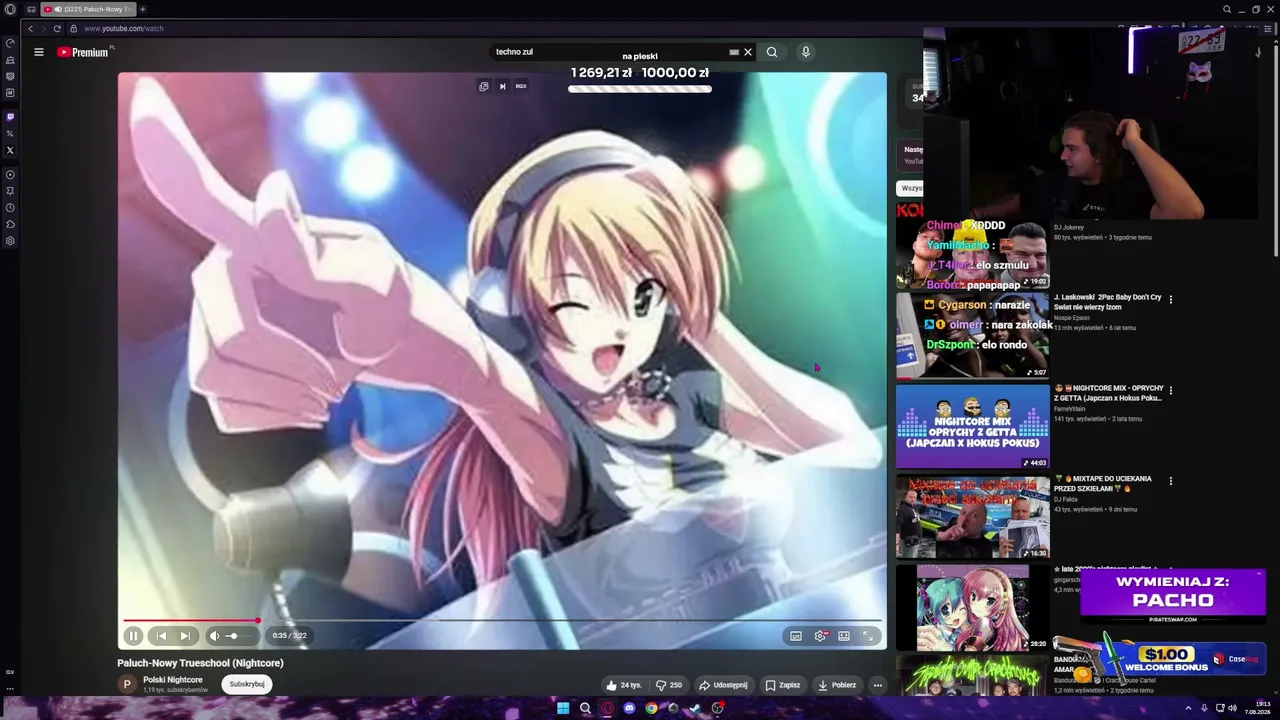Open the Opera menu logo in the corner
1280x720 pixels.
(10, 9)
